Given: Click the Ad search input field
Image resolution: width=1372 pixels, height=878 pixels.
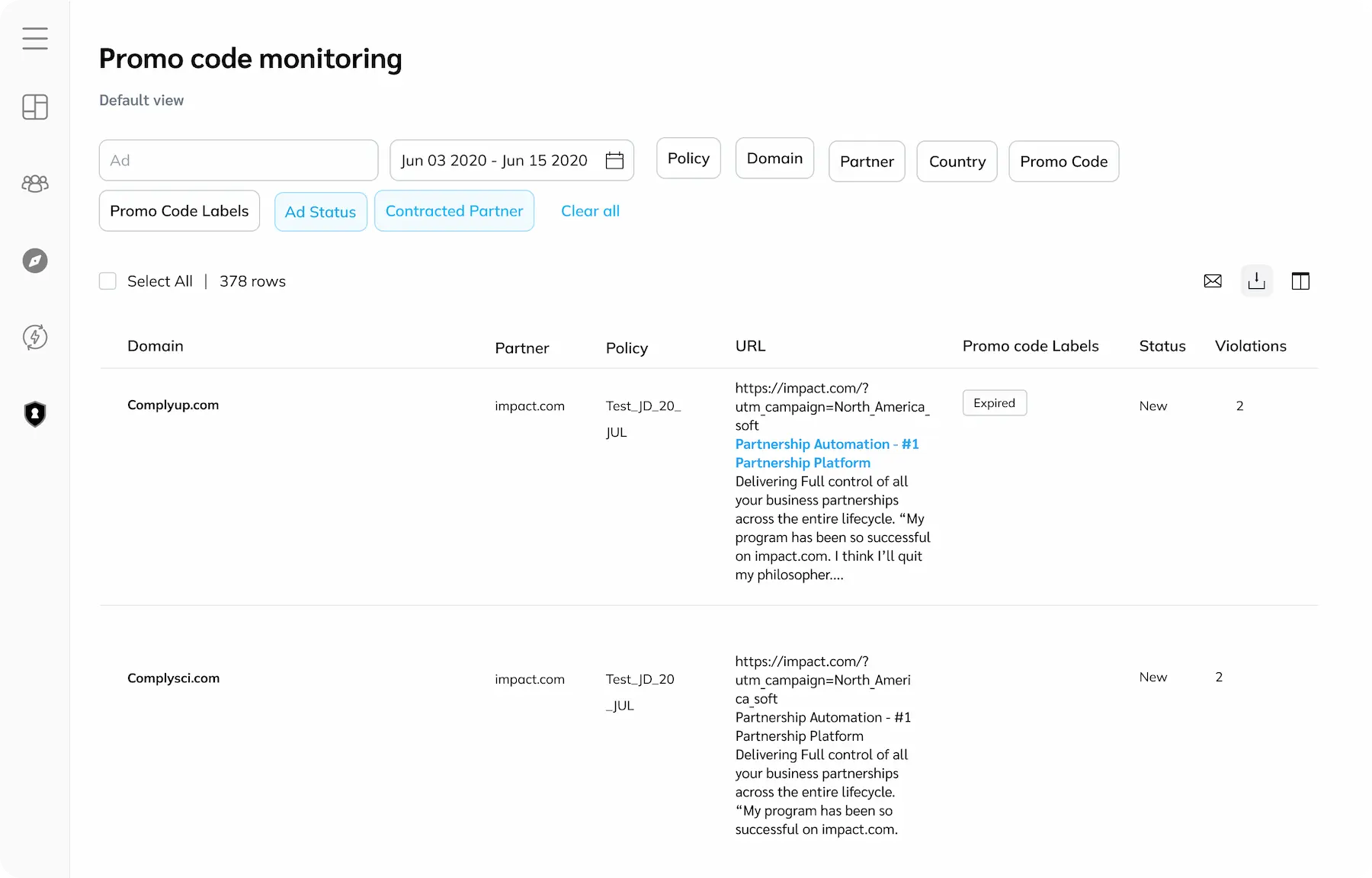Looking at the screenshot, I should [239, 161].
